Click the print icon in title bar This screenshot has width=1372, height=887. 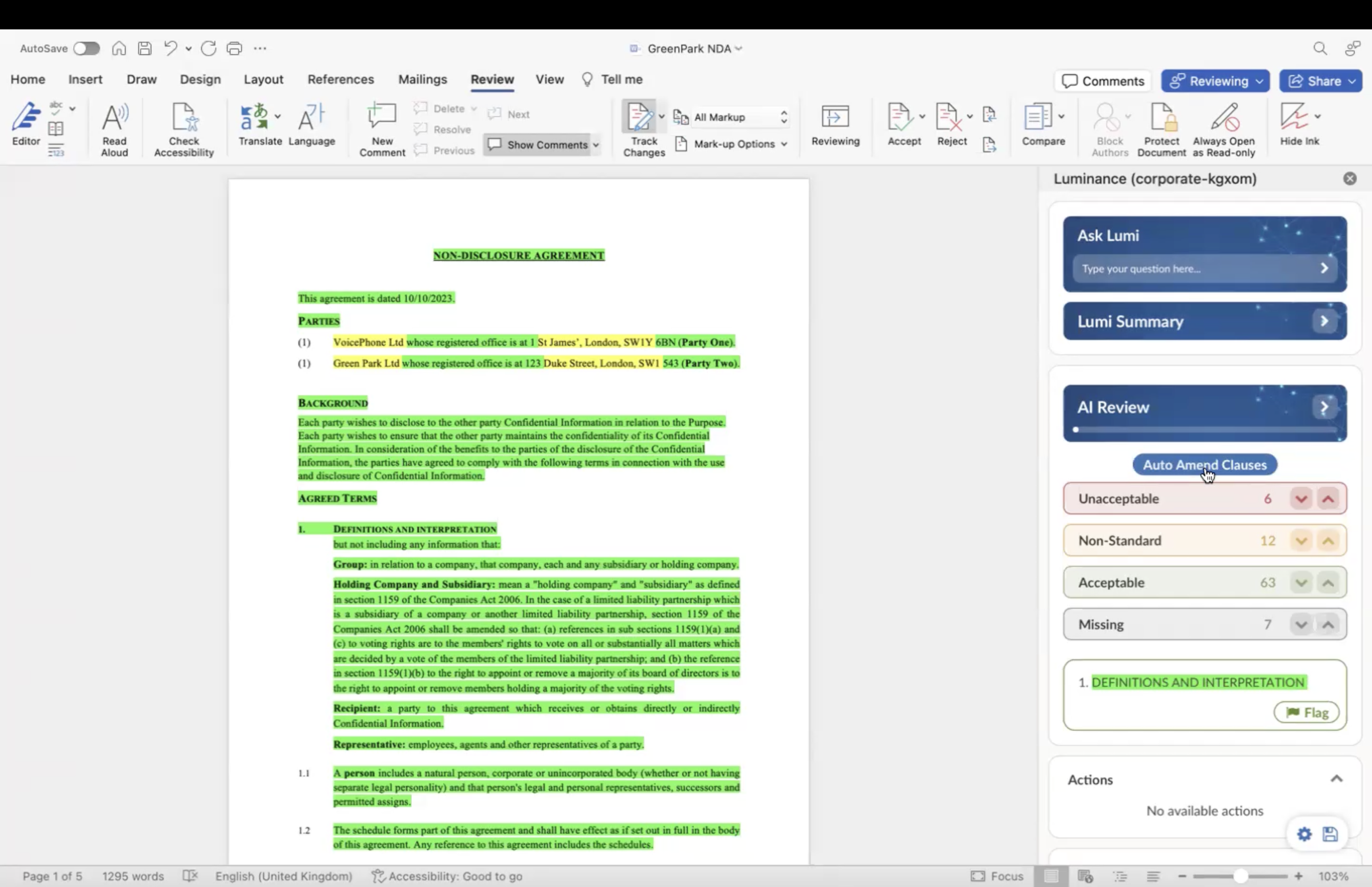click(234, 48)
